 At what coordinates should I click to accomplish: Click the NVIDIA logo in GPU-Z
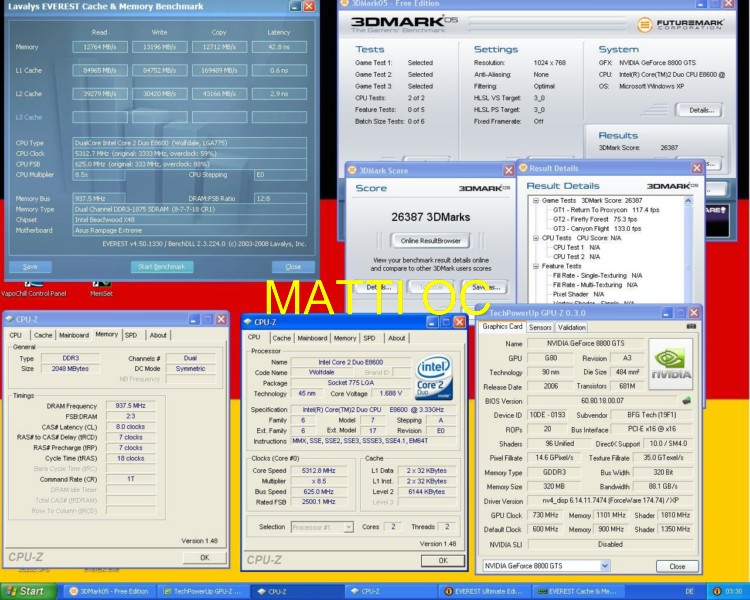tap(669, 362)
